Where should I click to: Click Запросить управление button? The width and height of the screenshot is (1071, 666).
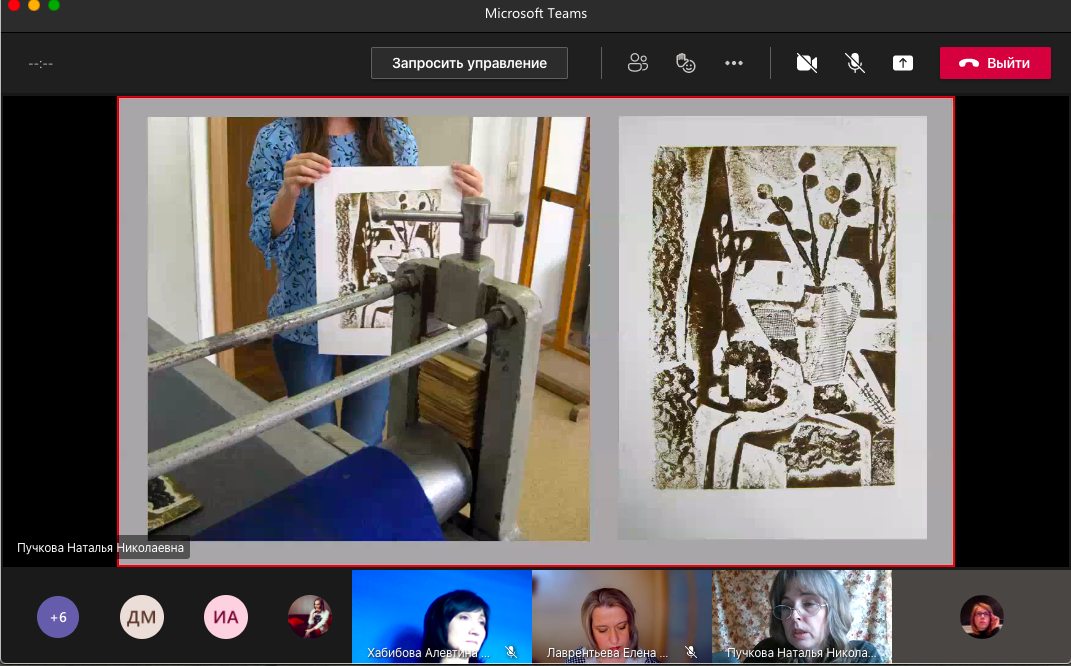tap(469, 63)
